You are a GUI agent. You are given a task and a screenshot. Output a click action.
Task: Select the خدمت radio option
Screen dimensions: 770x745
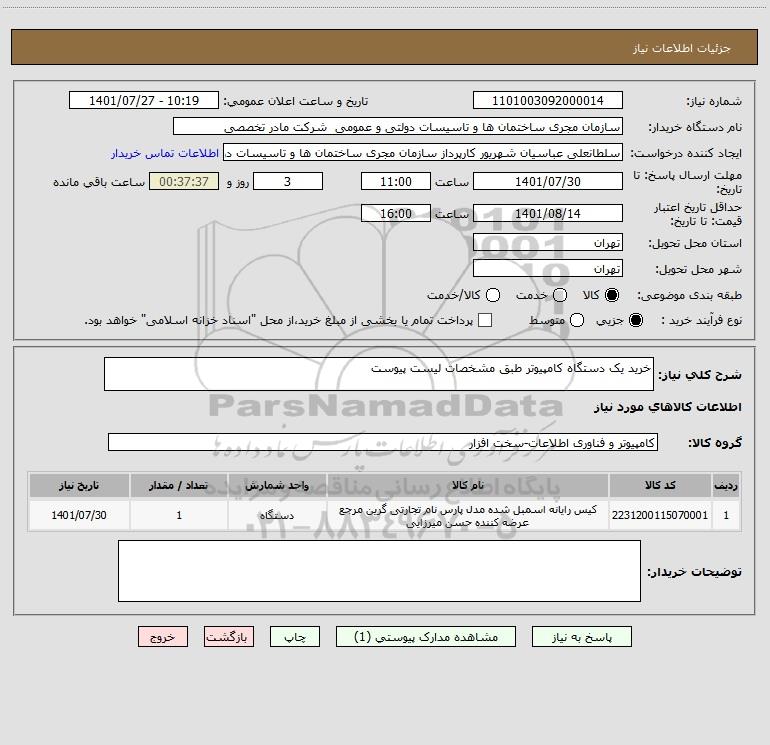point(560,295)
